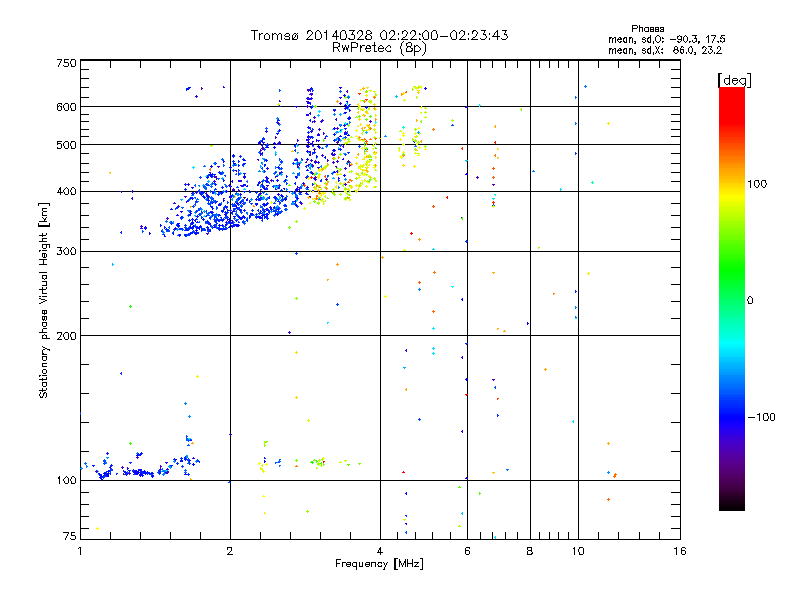The image size is (800, 600).
Task: Click x-axis tick label '10'
Action: tap(578, 551)
